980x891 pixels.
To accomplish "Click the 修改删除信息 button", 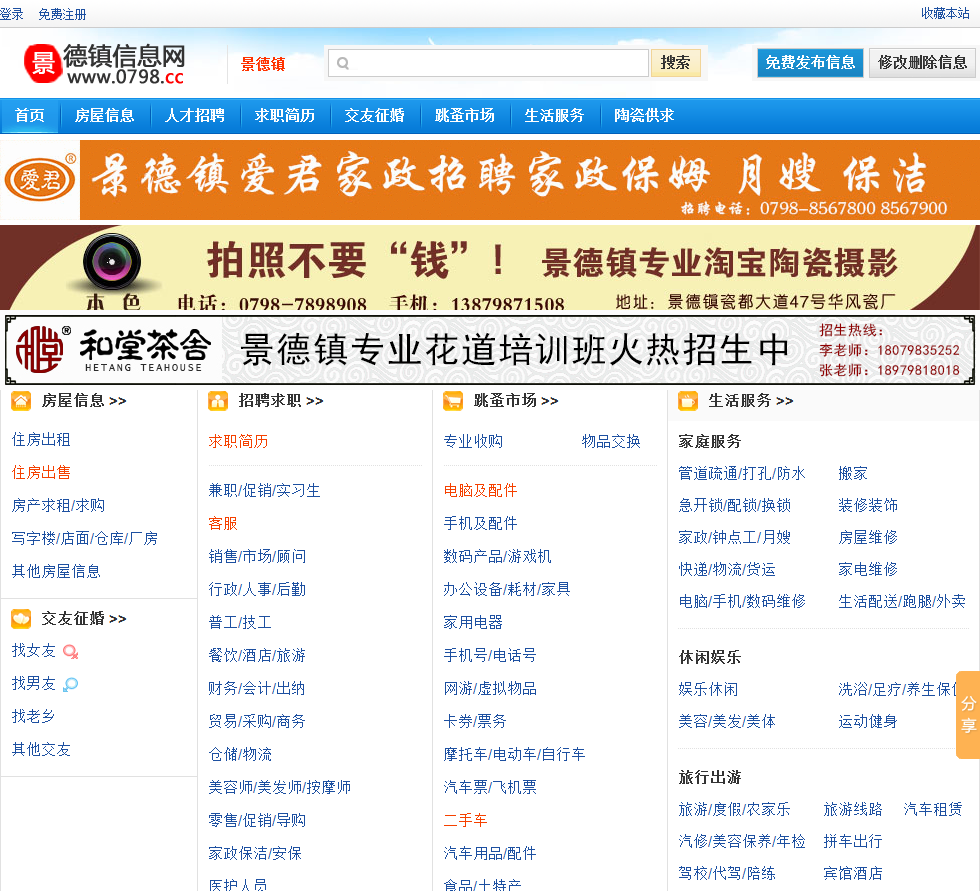I will (x=922, y=63).
